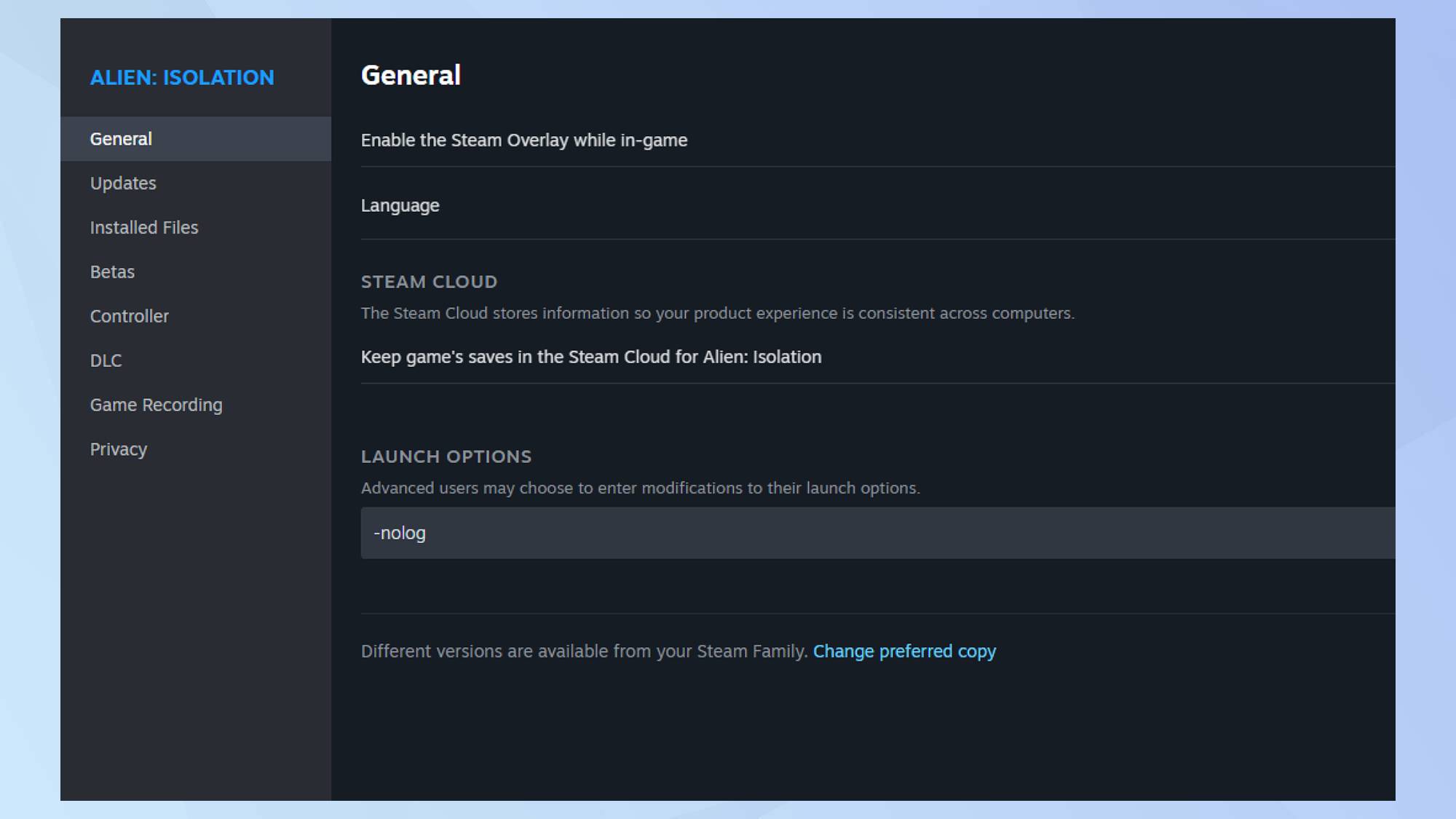The image size is (1456, 819).
Task: Click the STEAM CLOUD section header
Action: 429,282
